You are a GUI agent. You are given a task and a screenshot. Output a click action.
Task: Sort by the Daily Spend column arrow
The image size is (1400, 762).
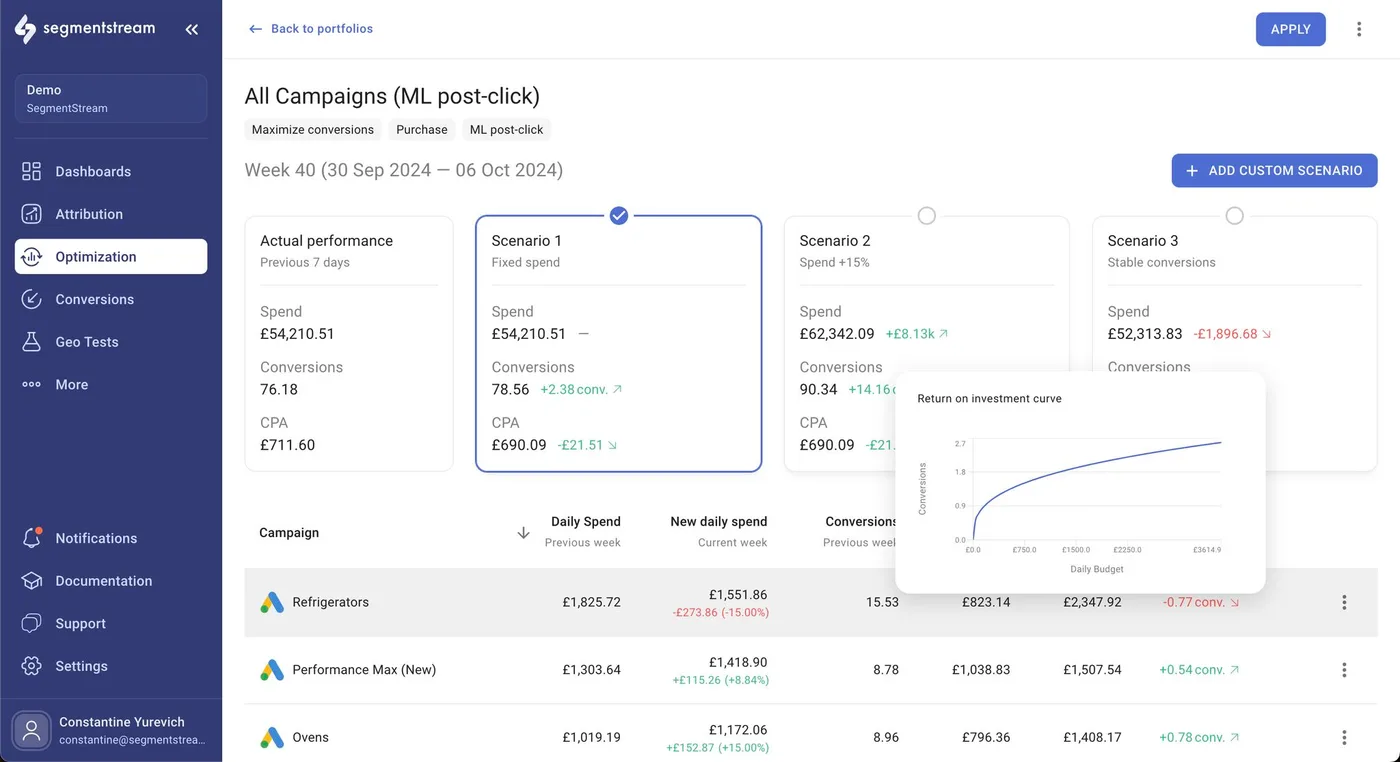[x=523, y=533]
